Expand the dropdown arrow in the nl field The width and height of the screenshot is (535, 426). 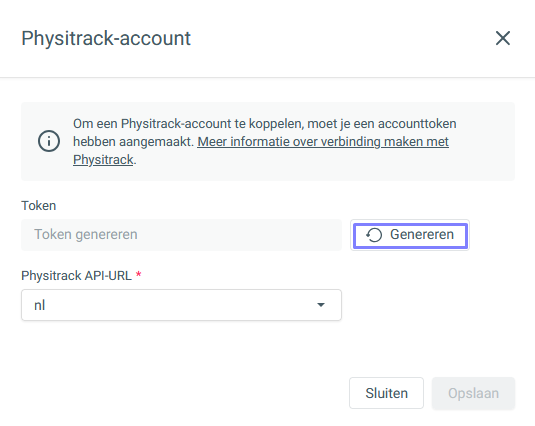tap(321, 305)
